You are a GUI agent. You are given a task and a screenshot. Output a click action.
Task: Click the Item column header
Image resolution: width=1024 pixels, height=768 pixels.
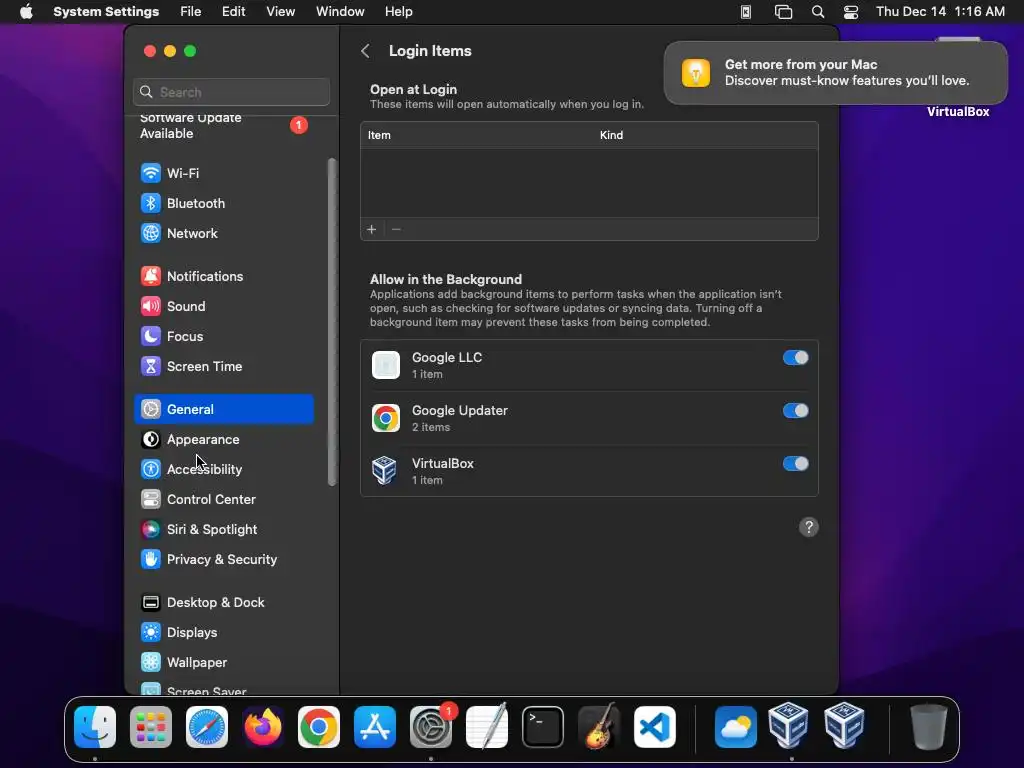pyautogui.click(x=379, y=135)
